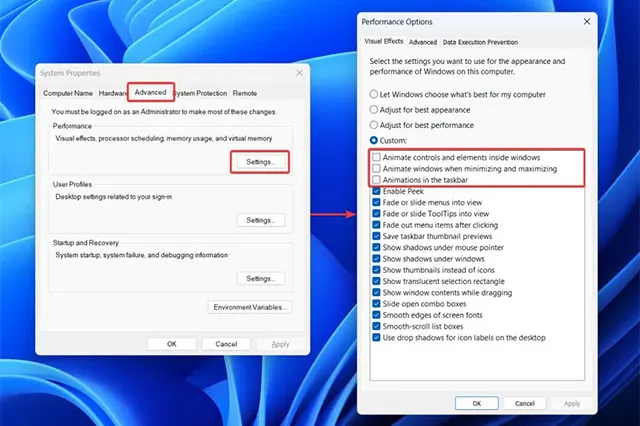This screenshot has width=640, height=426.
Task: Toggle Animate windows when minimizing and maximizing
Action: pos(376,169)
